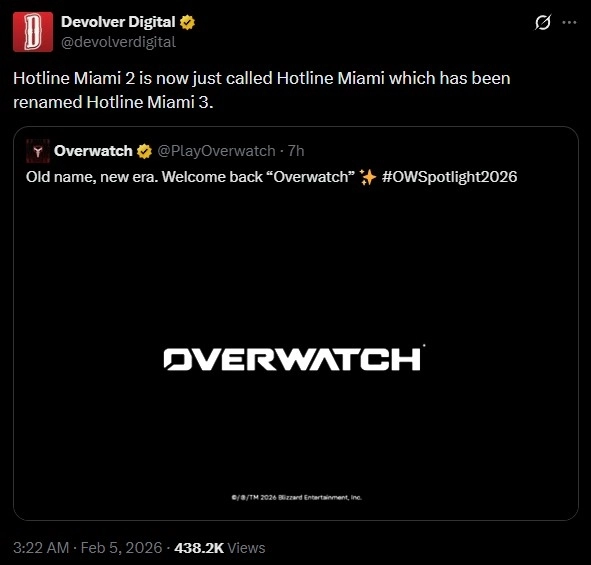Open the Overwatch account name in quote

pos(93,151)
